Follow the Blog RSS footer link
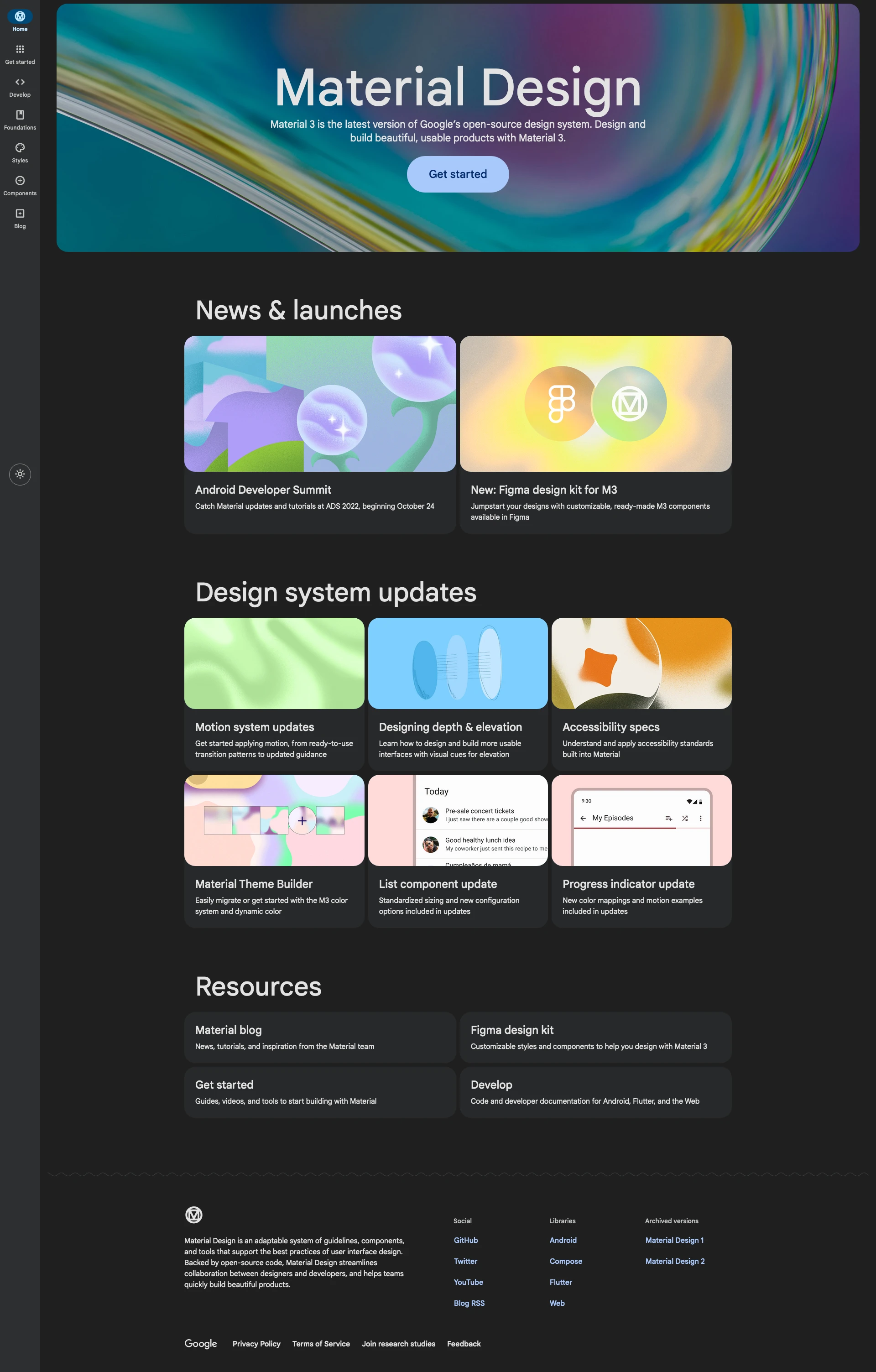 pos(469,1303)
